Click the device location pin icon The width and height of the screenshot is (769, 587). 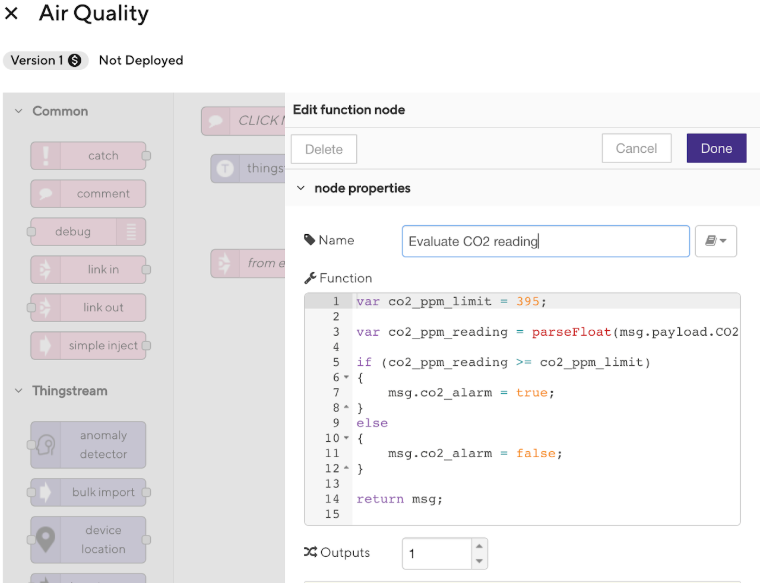coord(46,540)
